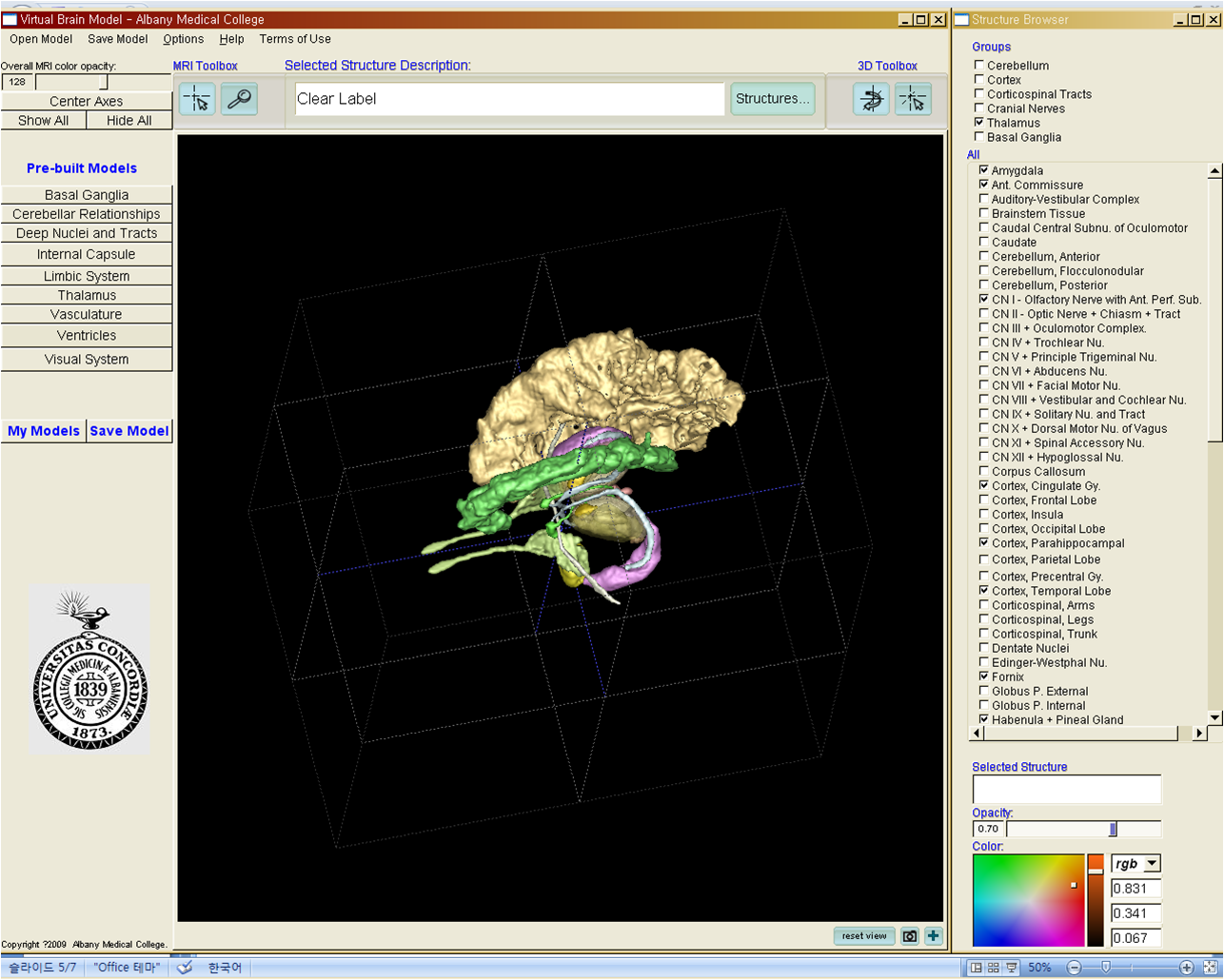Uncheck the Fornix structure
This screenshot has width=1224, height=980.
click(984, 676)
